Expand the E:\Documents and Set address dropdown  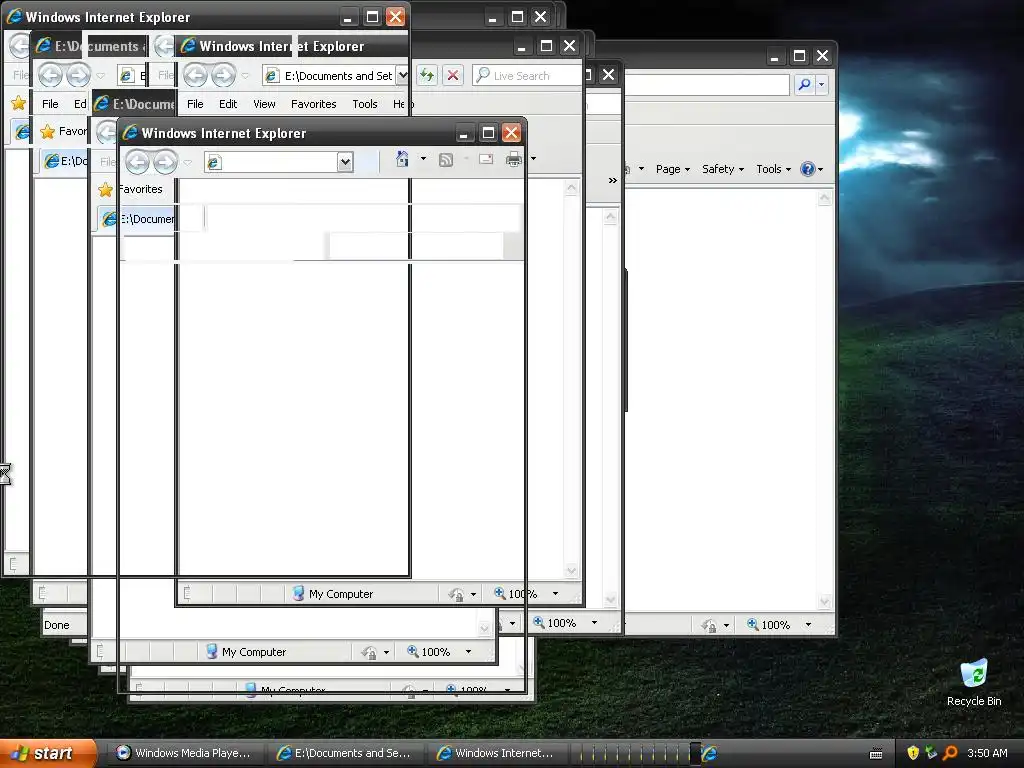(x=402, y=75)
